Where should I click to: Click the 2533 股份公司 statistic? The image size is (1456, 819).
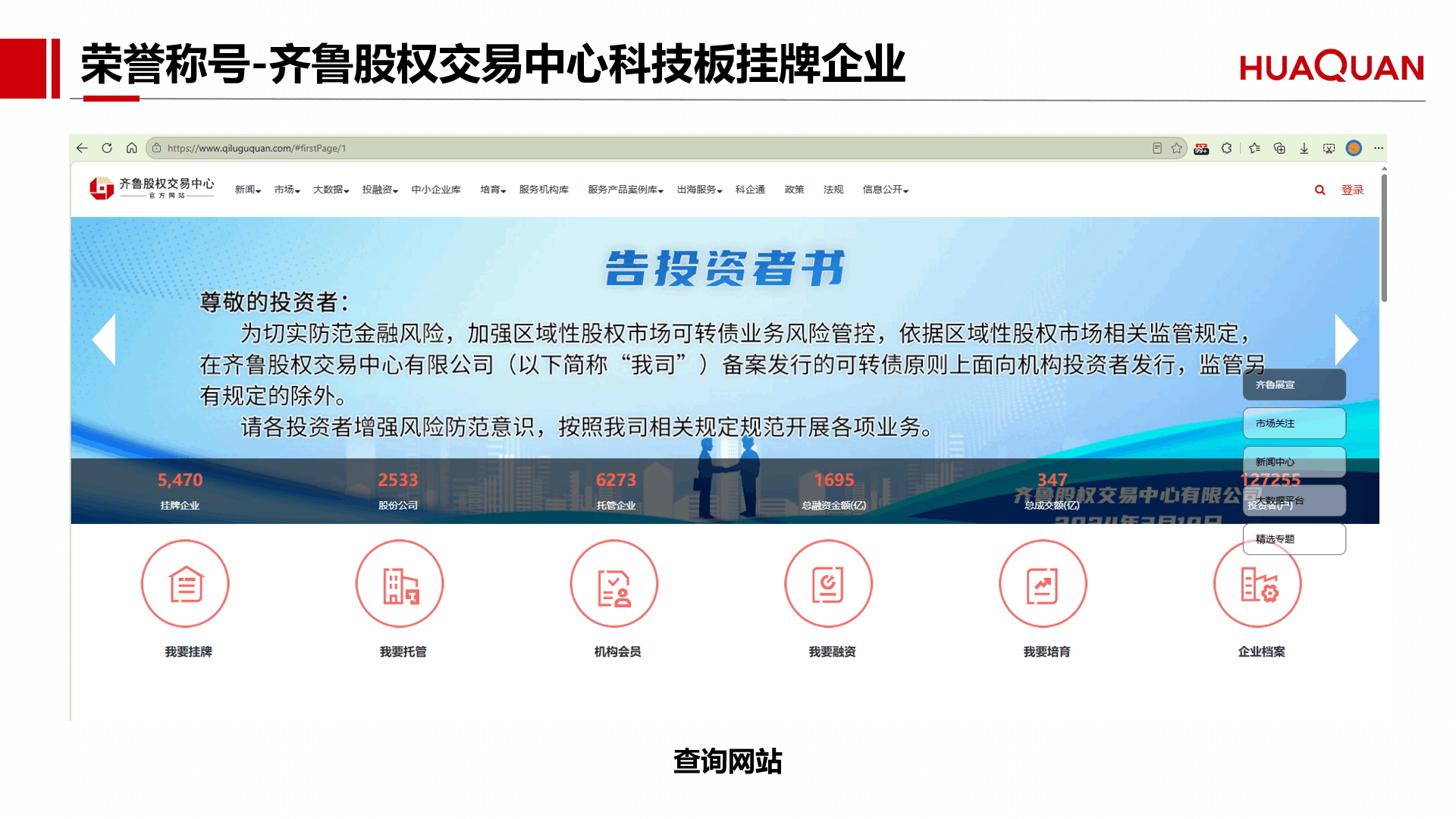[398, 490]
